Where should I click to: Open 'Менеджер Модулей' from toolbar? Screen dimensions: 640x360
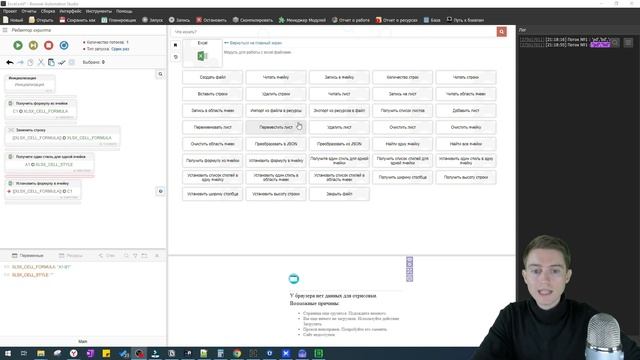(x=302, y=20)
